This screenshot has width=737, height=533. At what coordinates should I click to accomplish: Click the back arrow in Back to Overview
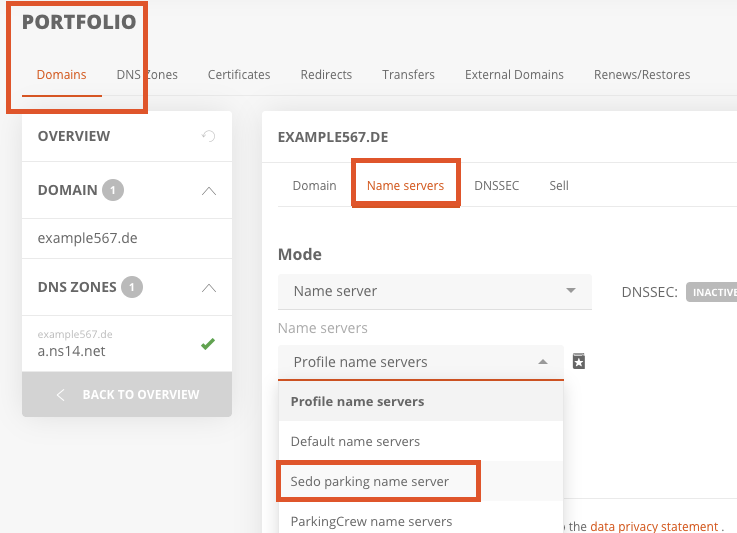pos(61,395)
